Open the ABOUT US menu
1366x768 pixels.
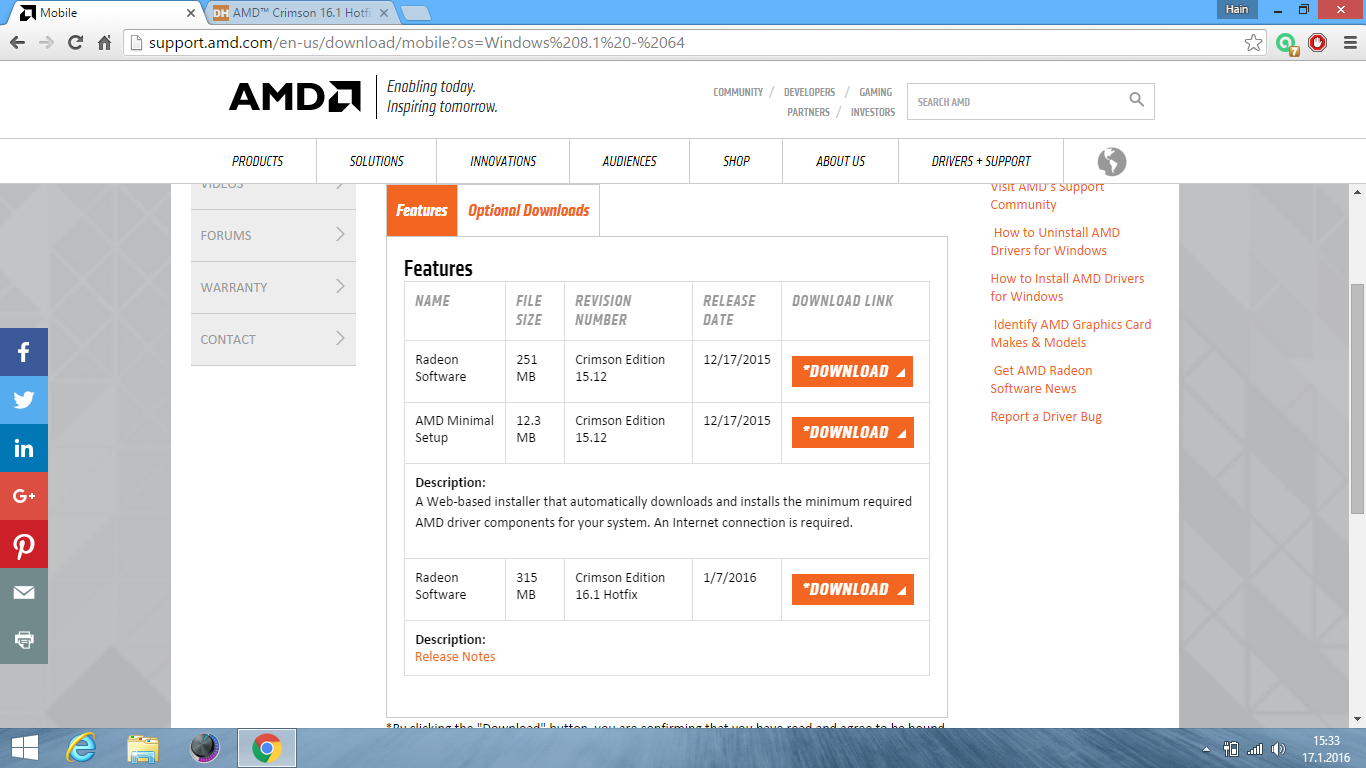point(841,161)
